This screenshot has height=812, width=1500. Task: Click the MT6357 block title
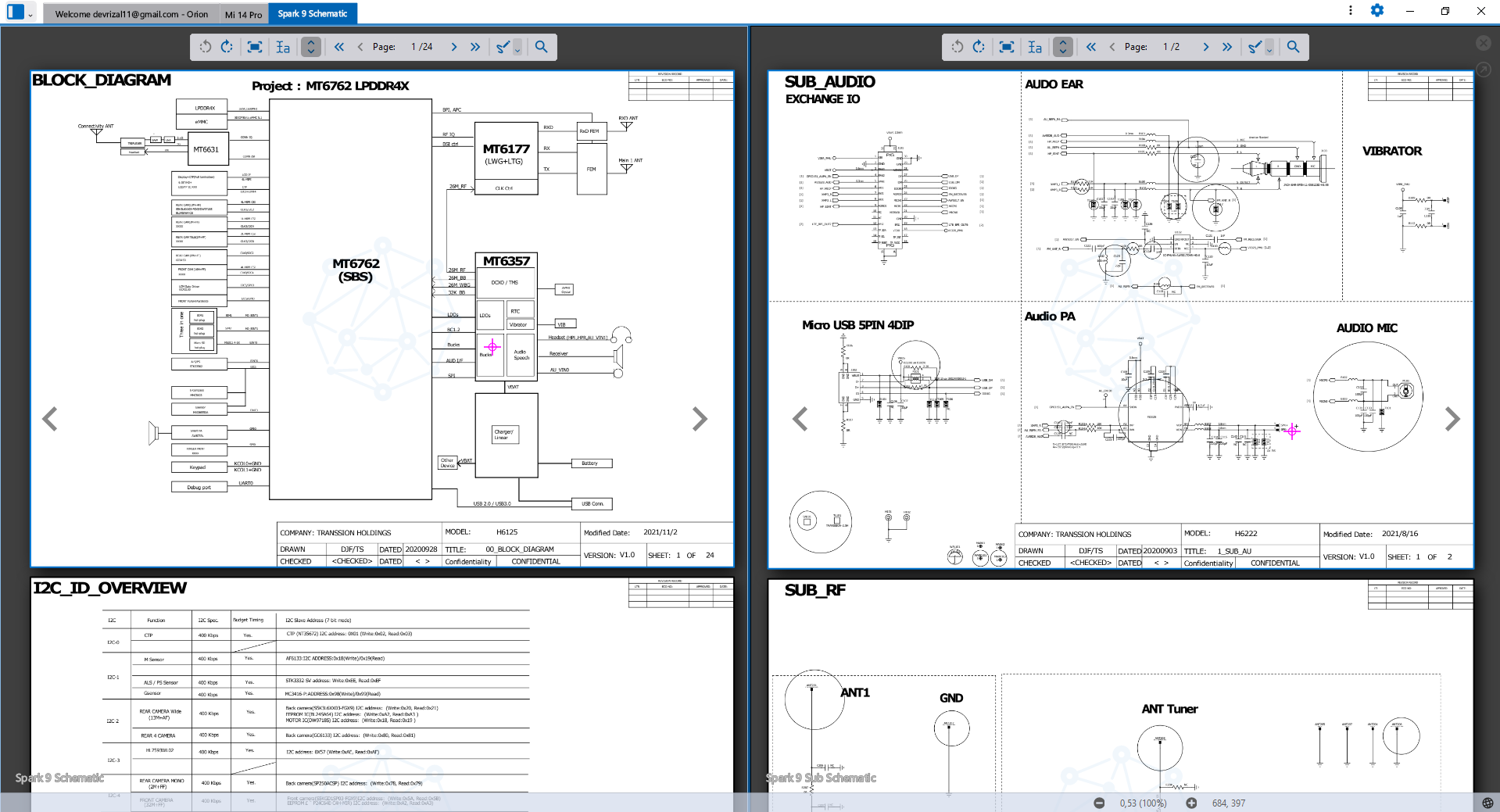(x=507, y=261)
